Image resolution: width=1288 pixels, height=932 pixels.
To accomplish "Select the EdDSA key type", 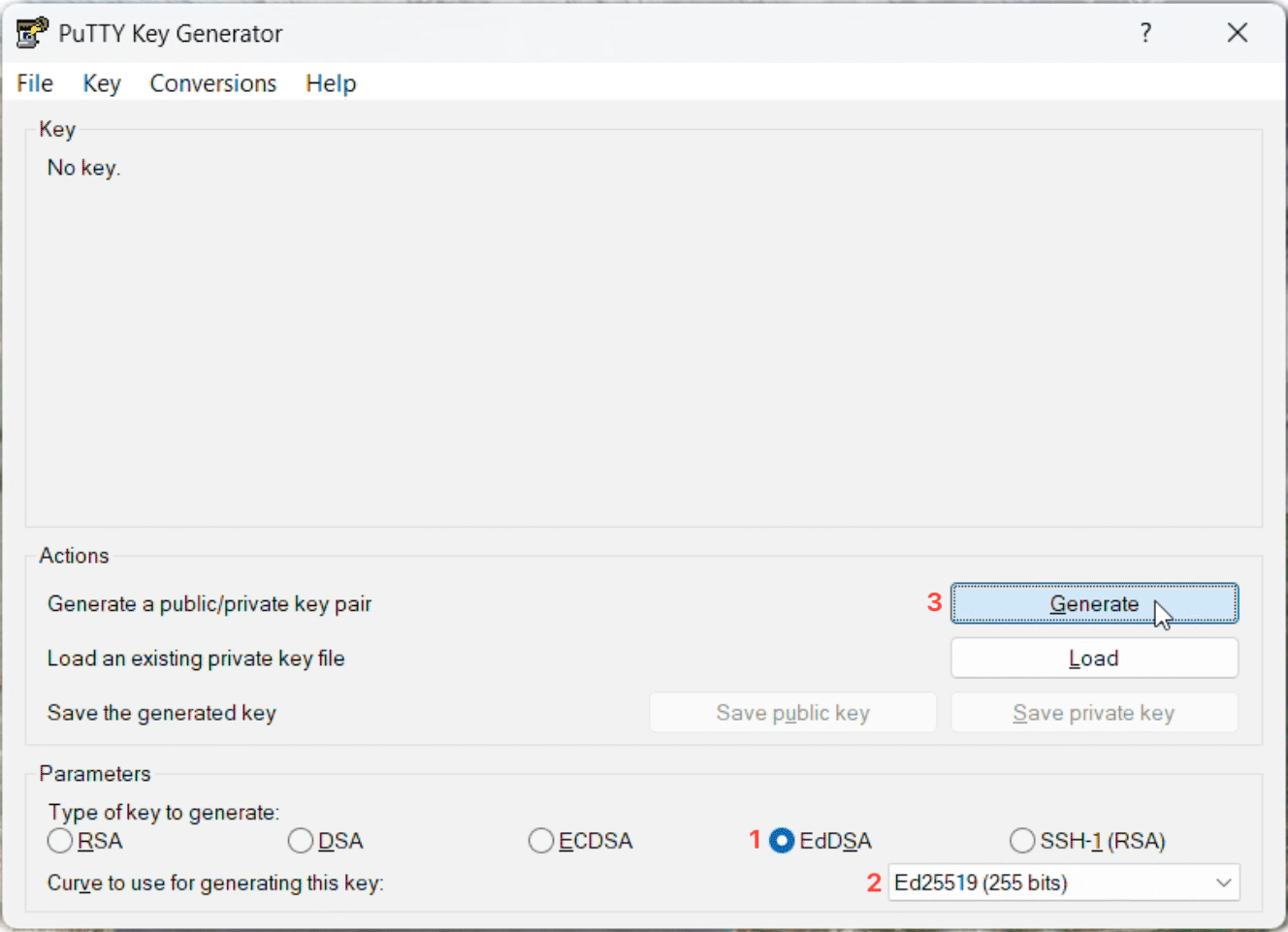I will (821, 841).
